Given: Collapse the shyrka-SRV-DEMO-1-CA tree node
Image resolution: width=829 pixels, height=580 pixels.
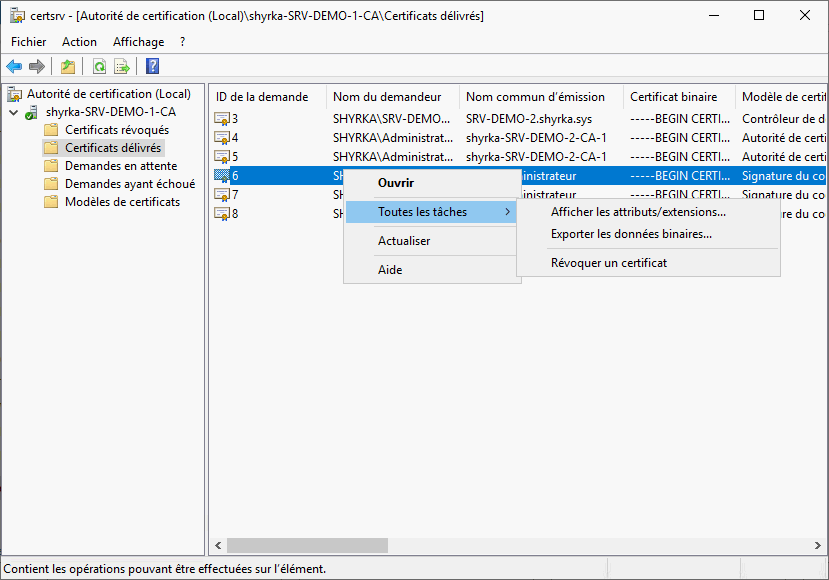Looking at the screenshot, I should 12,112.
